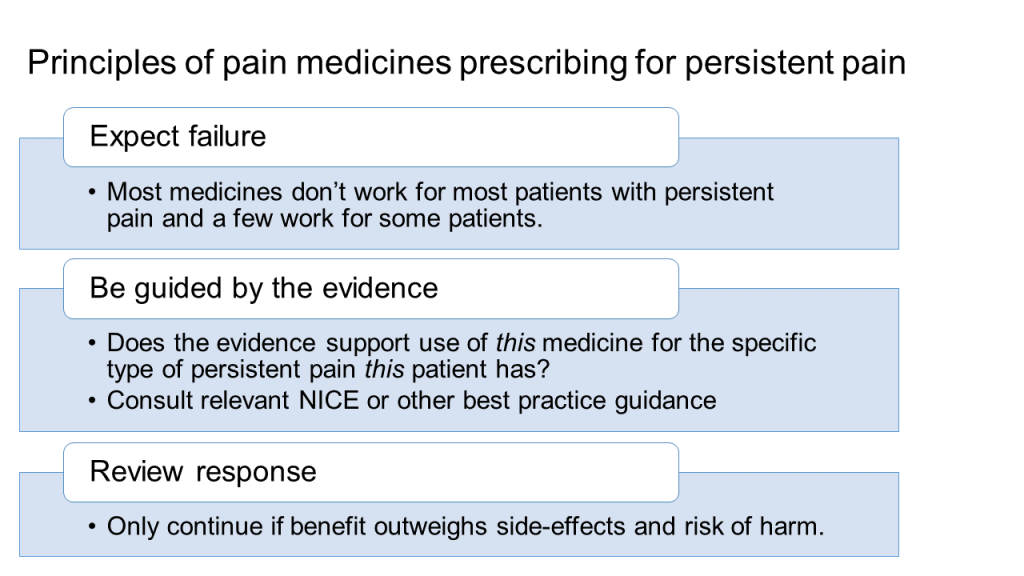Select the "Be guided by the evidence" heading
This screenshot has height=576, width=1024.
(x=264, y=289)
